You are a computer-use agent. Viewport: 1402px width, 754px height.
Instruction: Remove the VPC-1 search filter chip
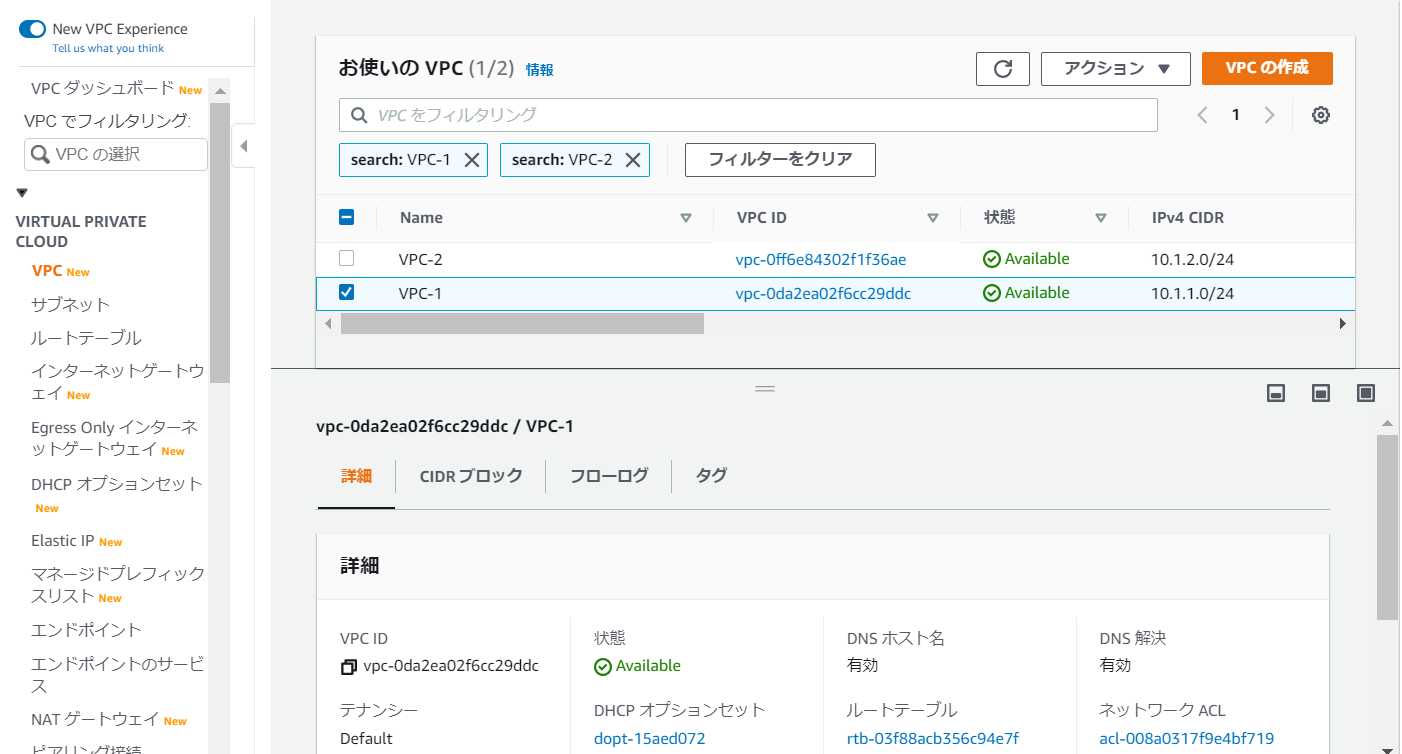(x=472, y=160)
